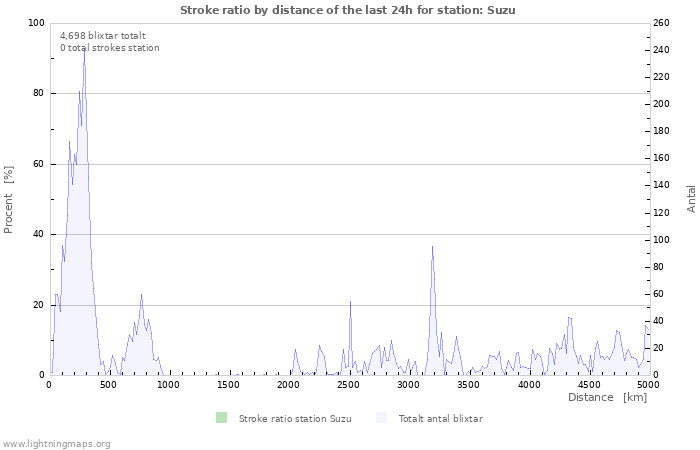Screen dimensions: 700x450
Task: Click the lavender Totalt antal blixtar swatch
Action: (x=381, y=418)
